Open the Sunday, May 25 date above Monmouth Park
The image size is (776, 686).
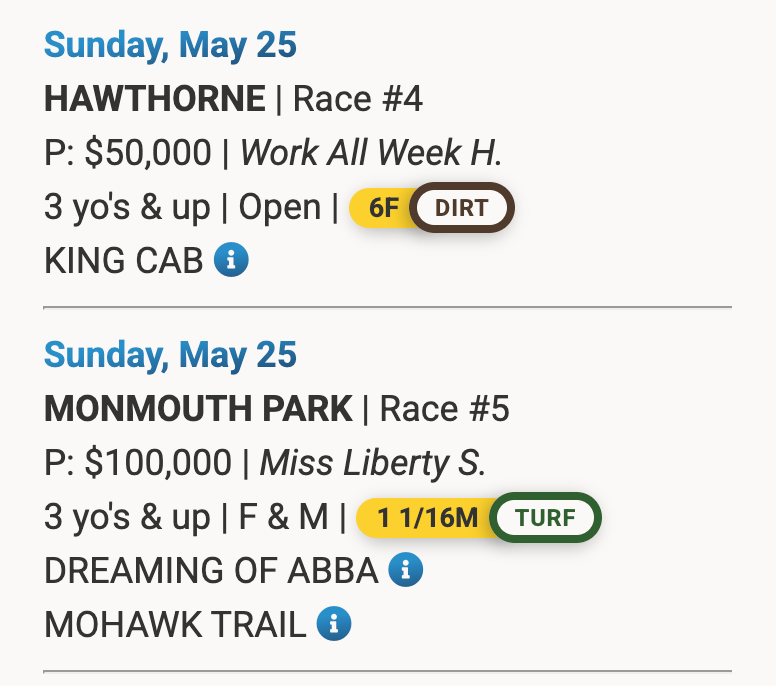pos(171,355)
